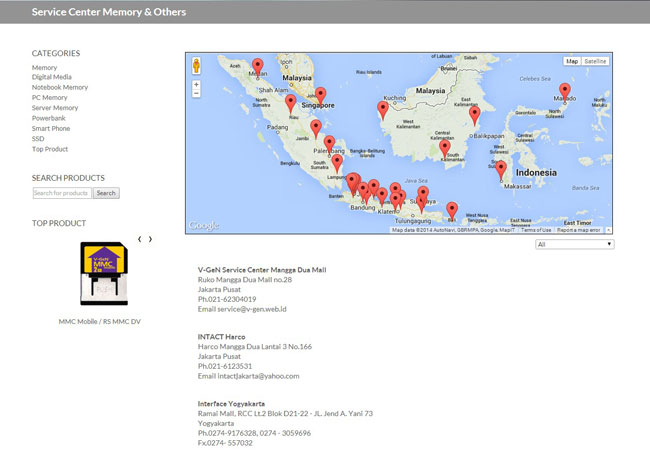
Task: Click the map pin on Bali
Action: click(x=452, y=211)
